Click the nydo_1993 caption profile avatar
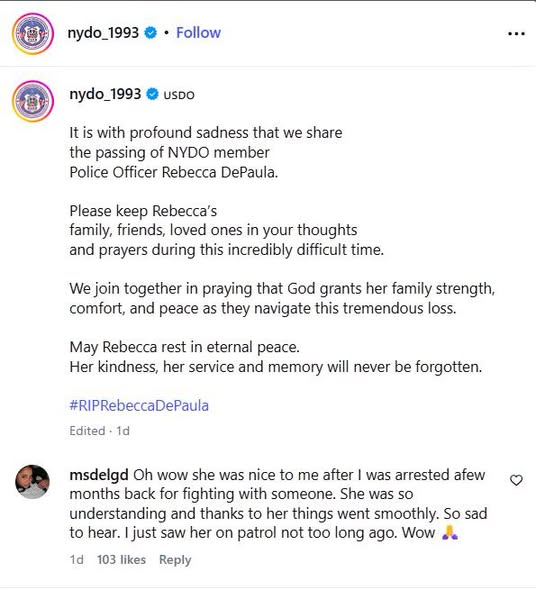 33,101
